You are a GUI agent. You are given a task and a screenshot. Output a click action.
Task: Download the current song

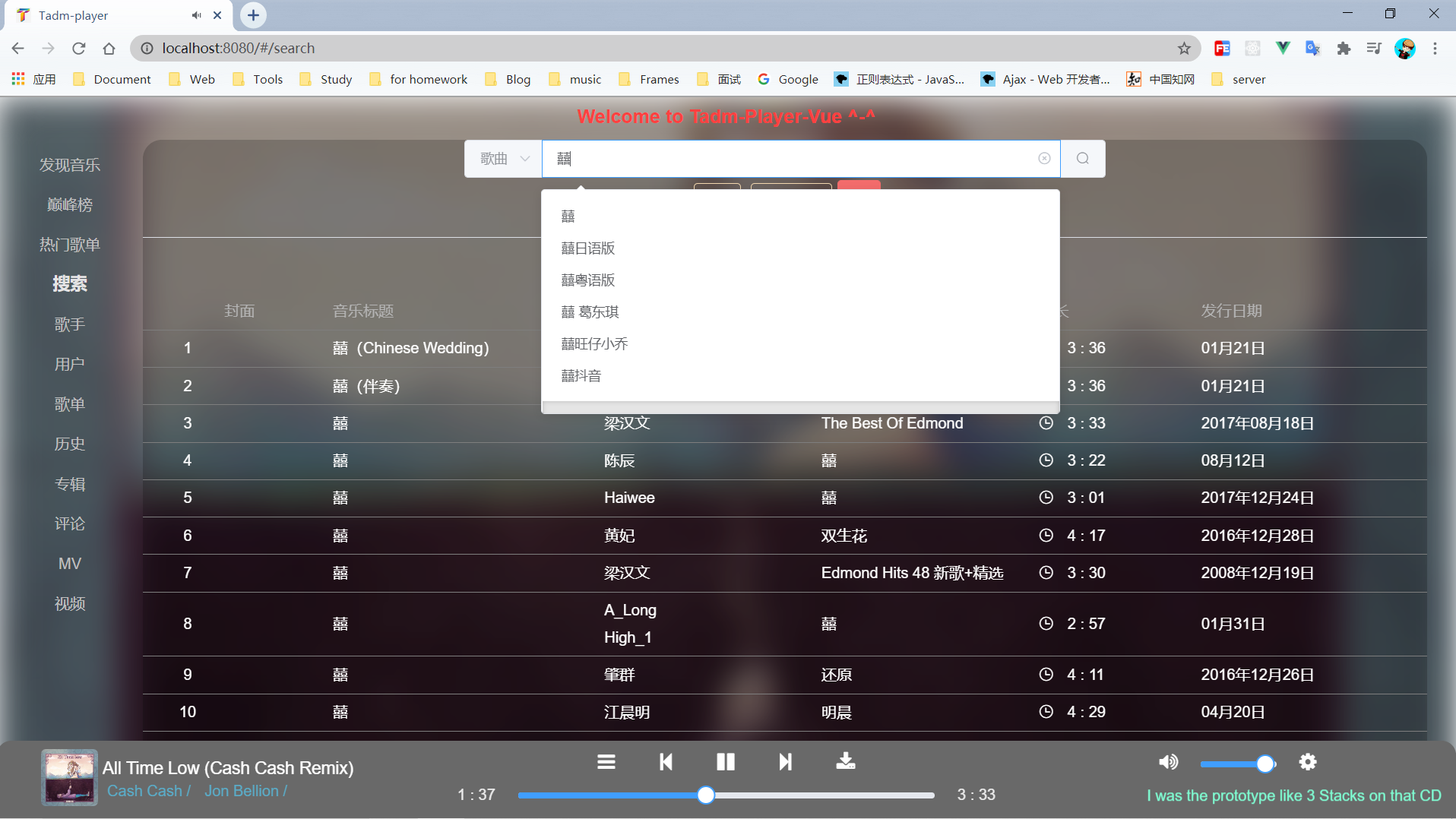click(x=846, y=760)
